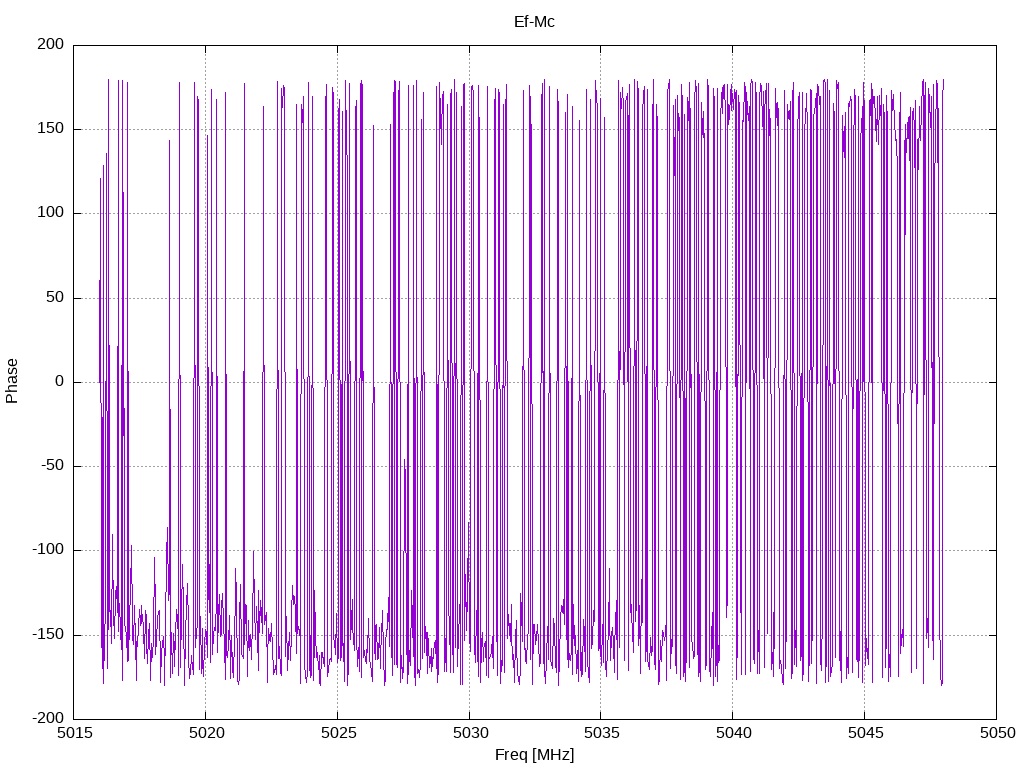Click the y-axis tick label "100"
Image resolution: width=1024 pixels, height=768 pixels.
click(51, 213)
